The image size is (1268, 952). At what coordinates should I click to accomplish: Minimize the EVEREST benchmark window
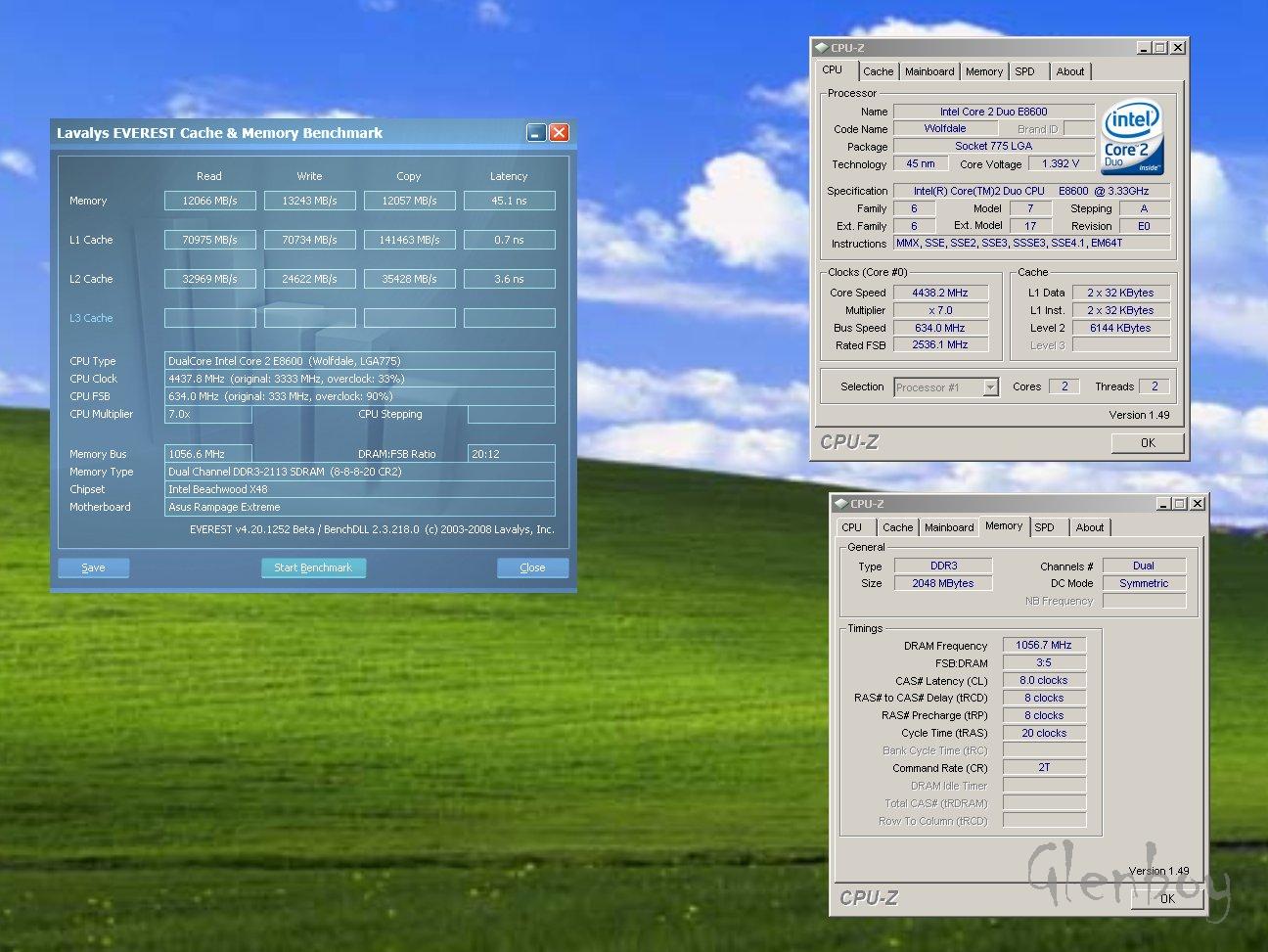[x=536, y=133]
